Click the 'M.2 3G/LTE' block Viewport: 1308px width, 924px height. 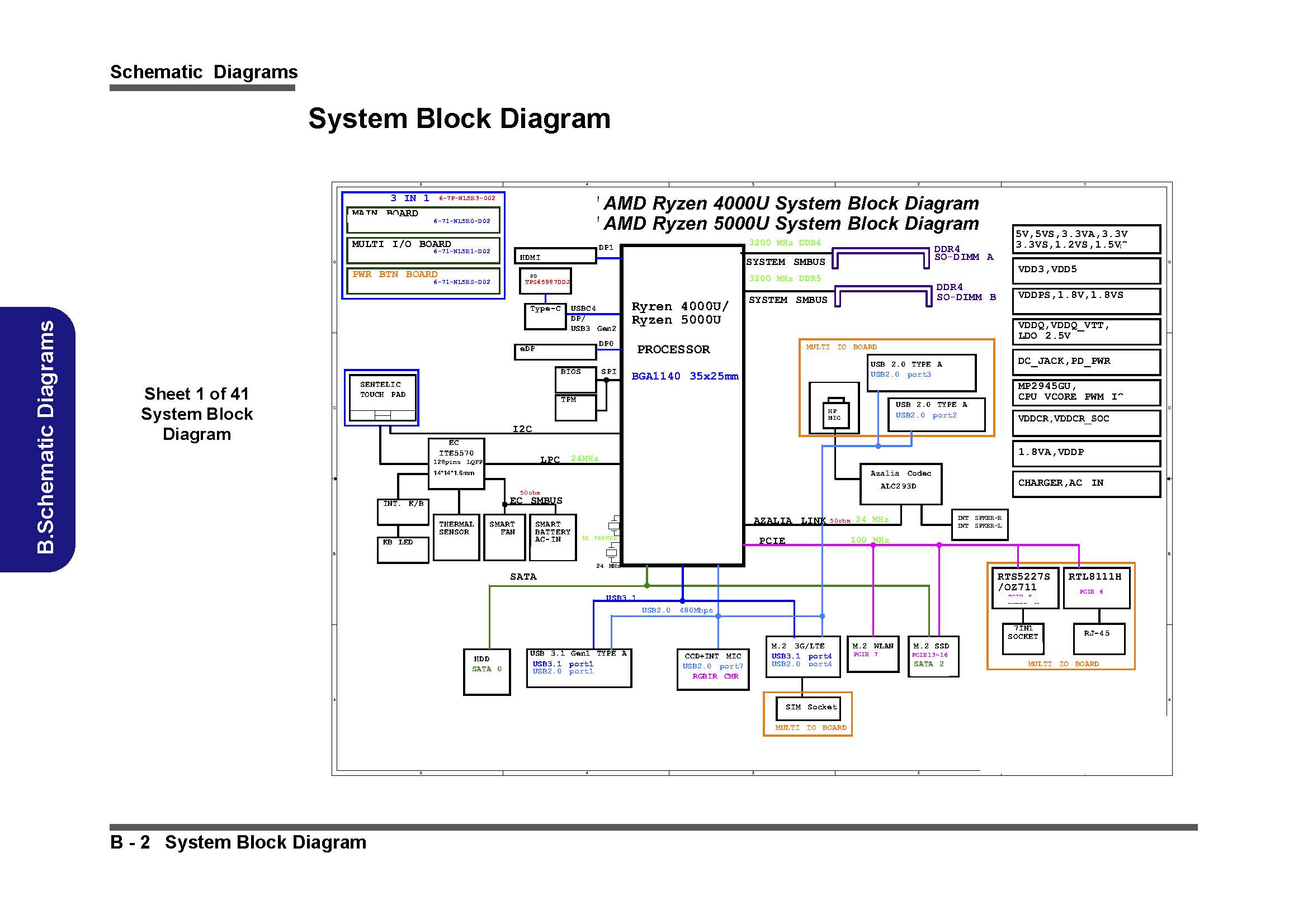(802, 656)
